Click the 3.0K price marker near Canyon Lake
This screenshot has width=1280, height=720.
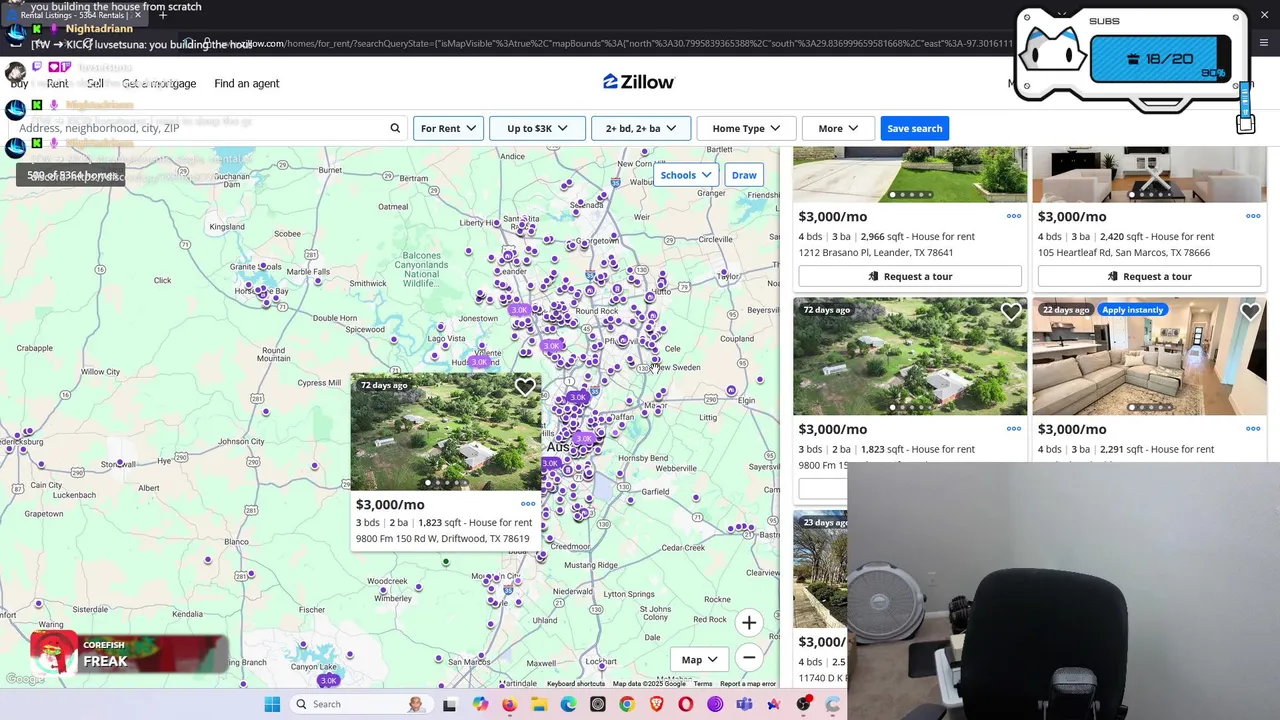328,681
